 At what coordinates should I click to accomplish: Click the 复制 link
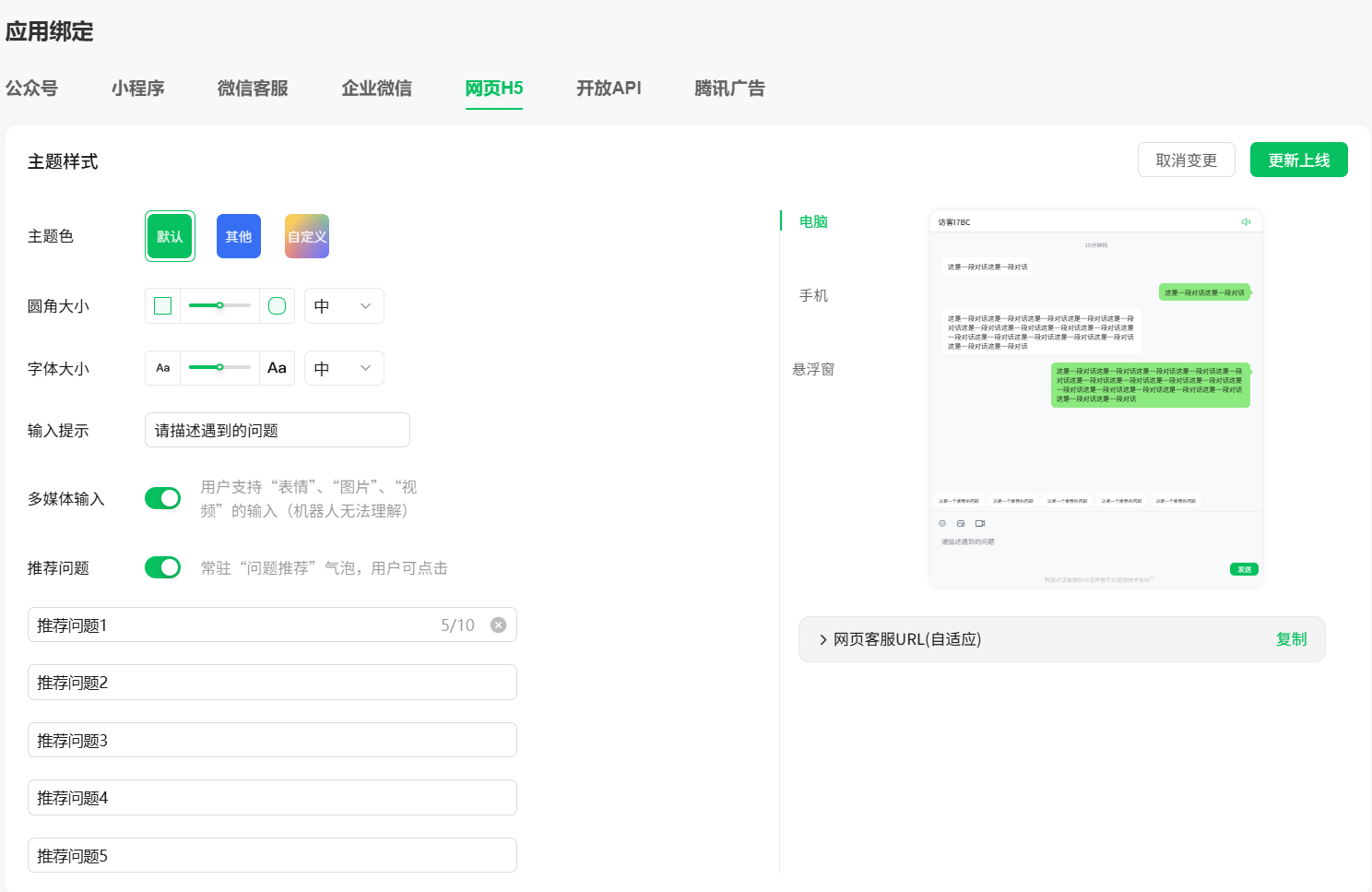tap(1291, 639)
